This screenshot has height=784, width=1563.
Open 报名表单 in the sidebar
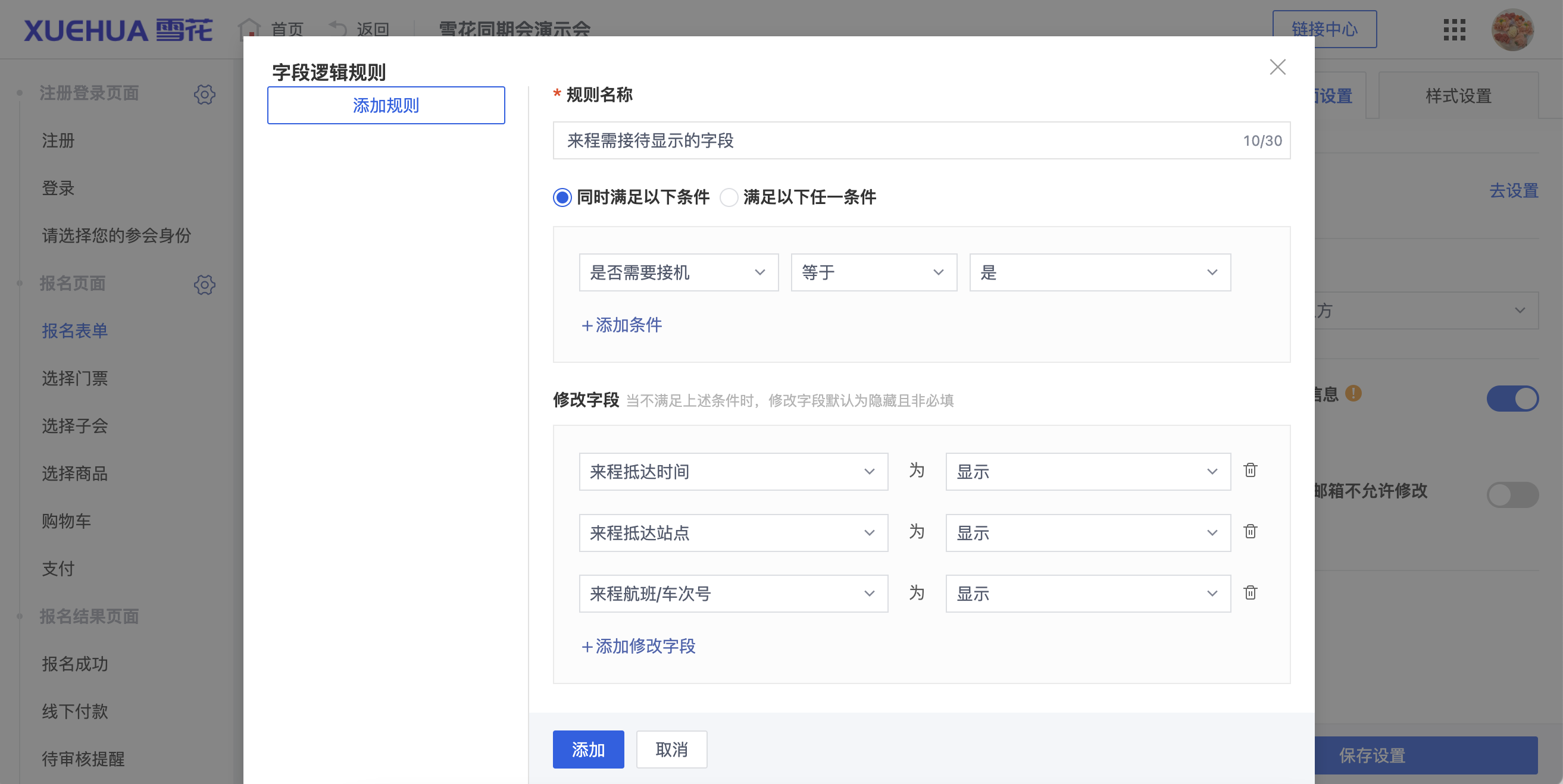tap(74, 331)
